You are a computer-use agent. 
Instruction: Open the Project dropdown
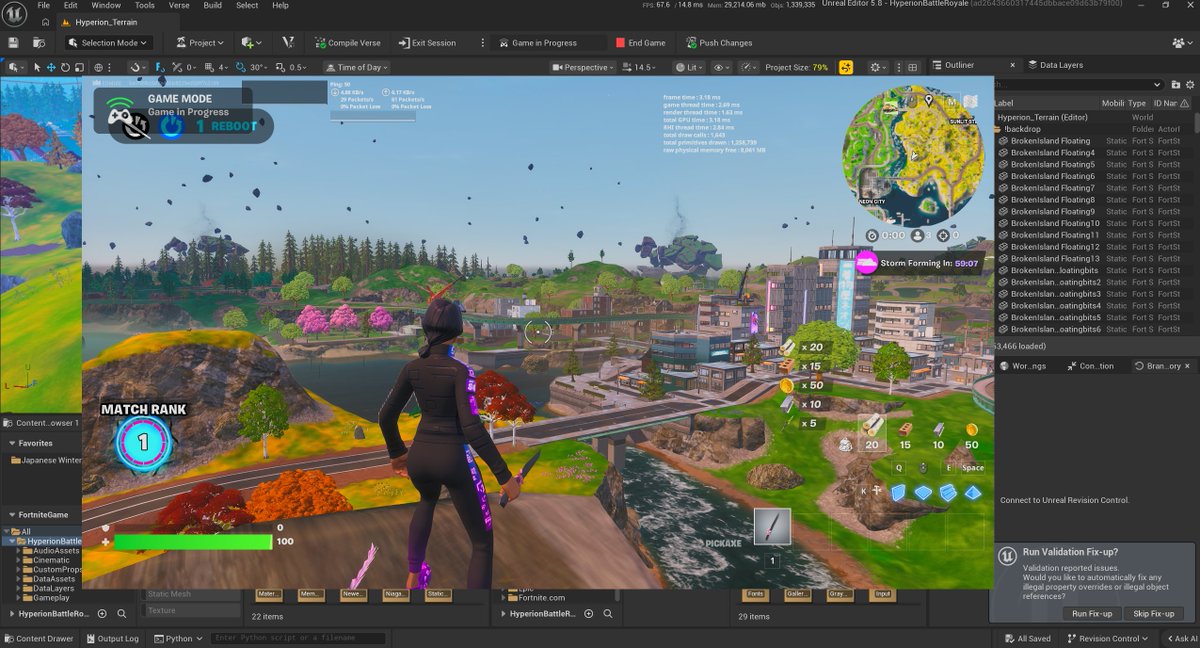200,43
